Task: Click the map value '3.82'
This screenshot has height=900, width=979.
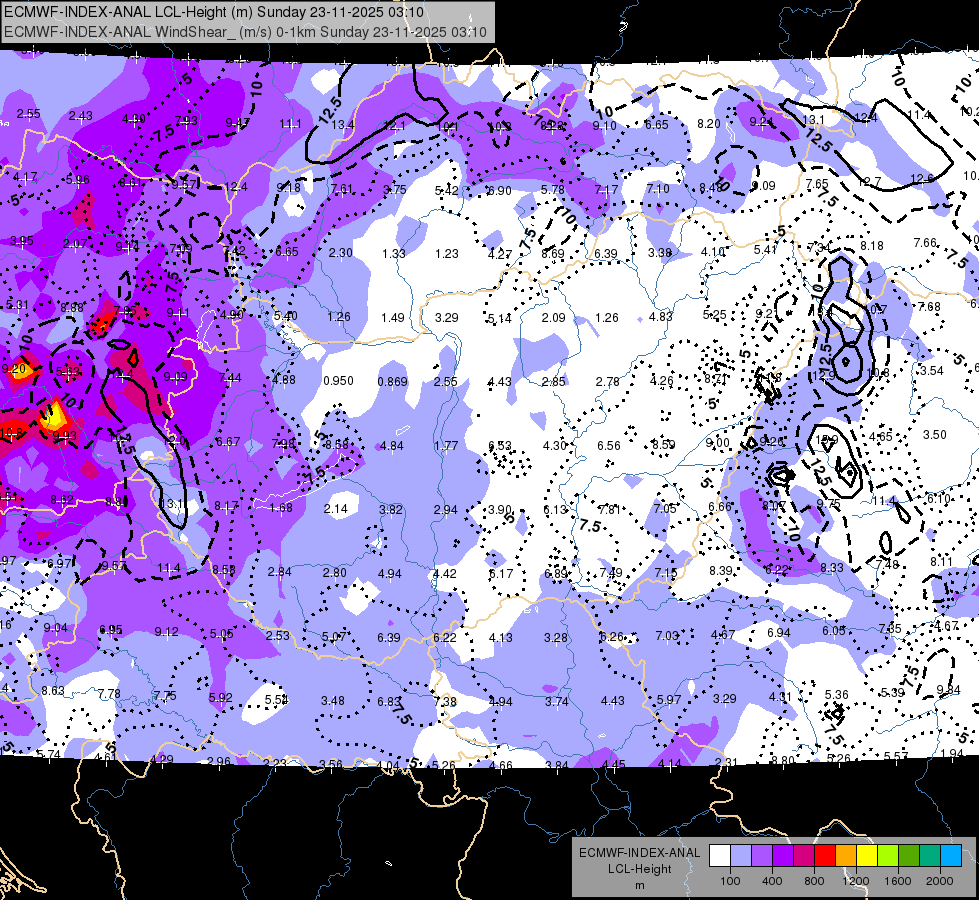Action: coord(391,510)
